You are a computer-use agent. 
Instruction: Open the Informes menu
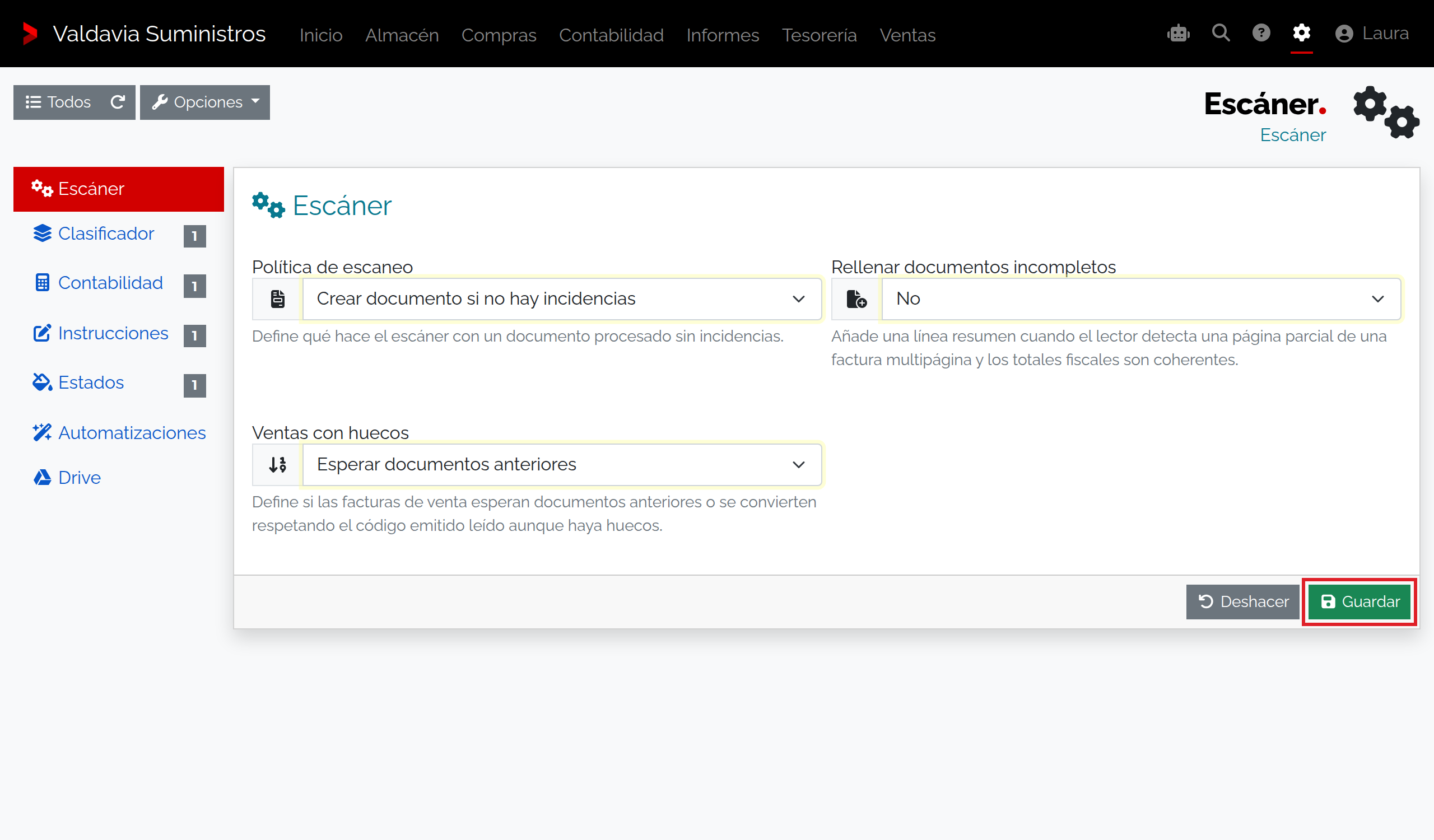point(723,35)
